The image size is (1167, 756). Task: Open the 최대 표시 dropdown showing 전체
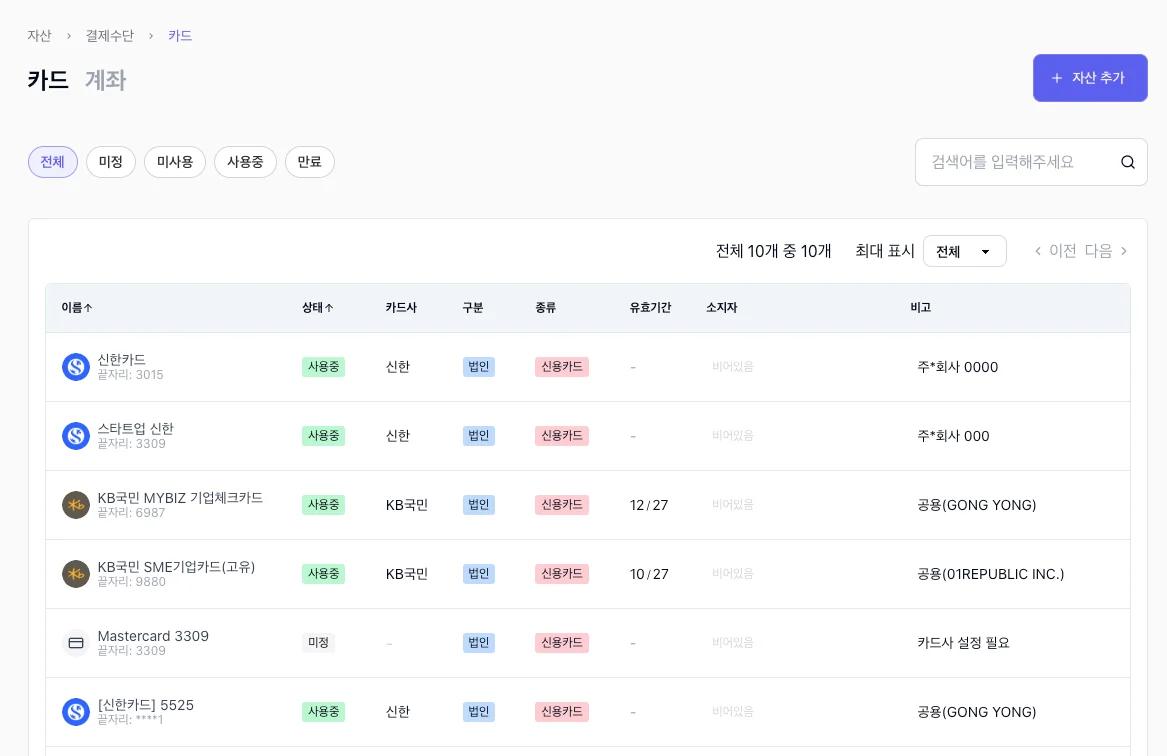point(964,251)
